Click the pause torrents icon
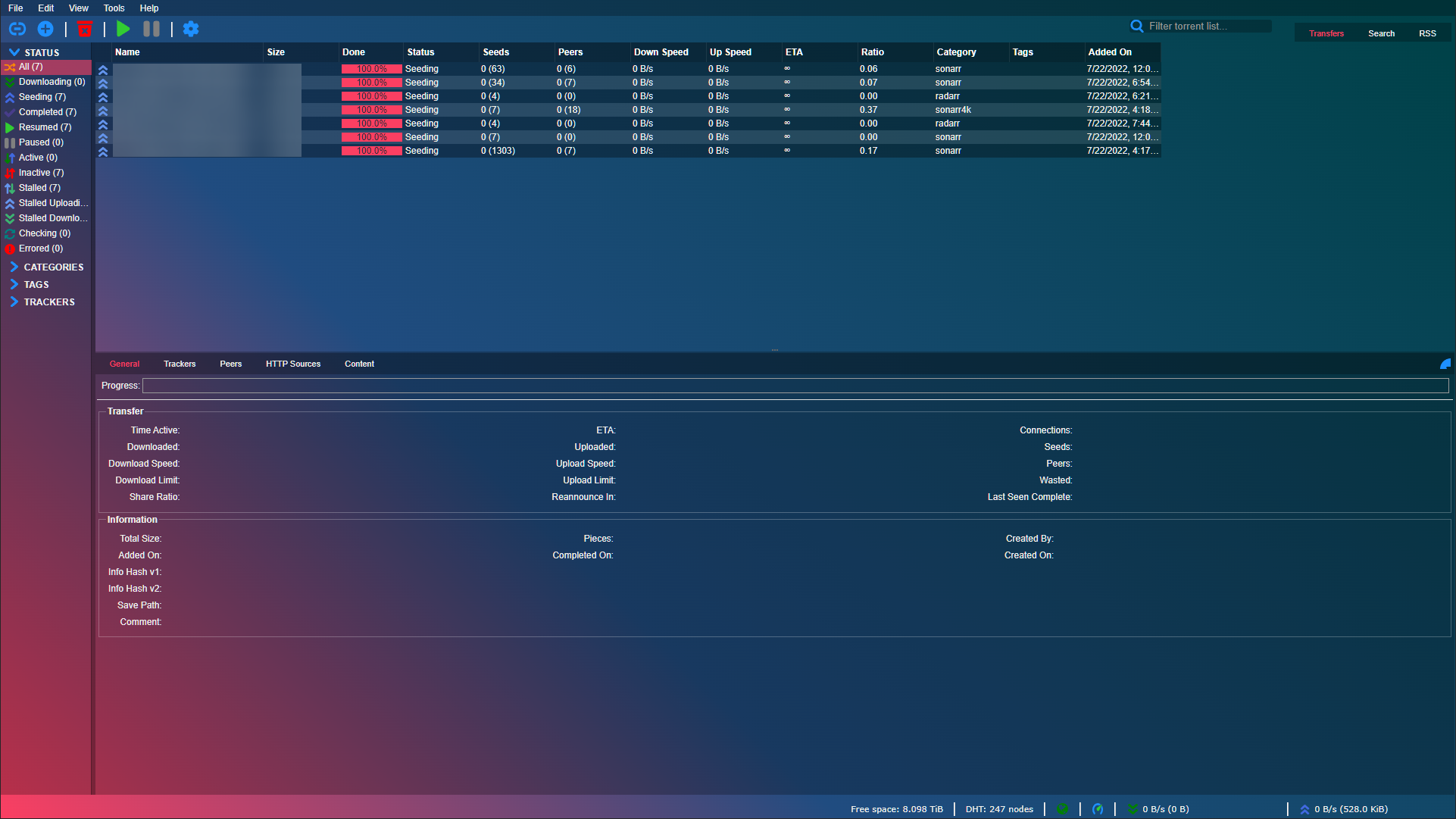The height and width of the screenshot is (819, 1456). point(152,29)
